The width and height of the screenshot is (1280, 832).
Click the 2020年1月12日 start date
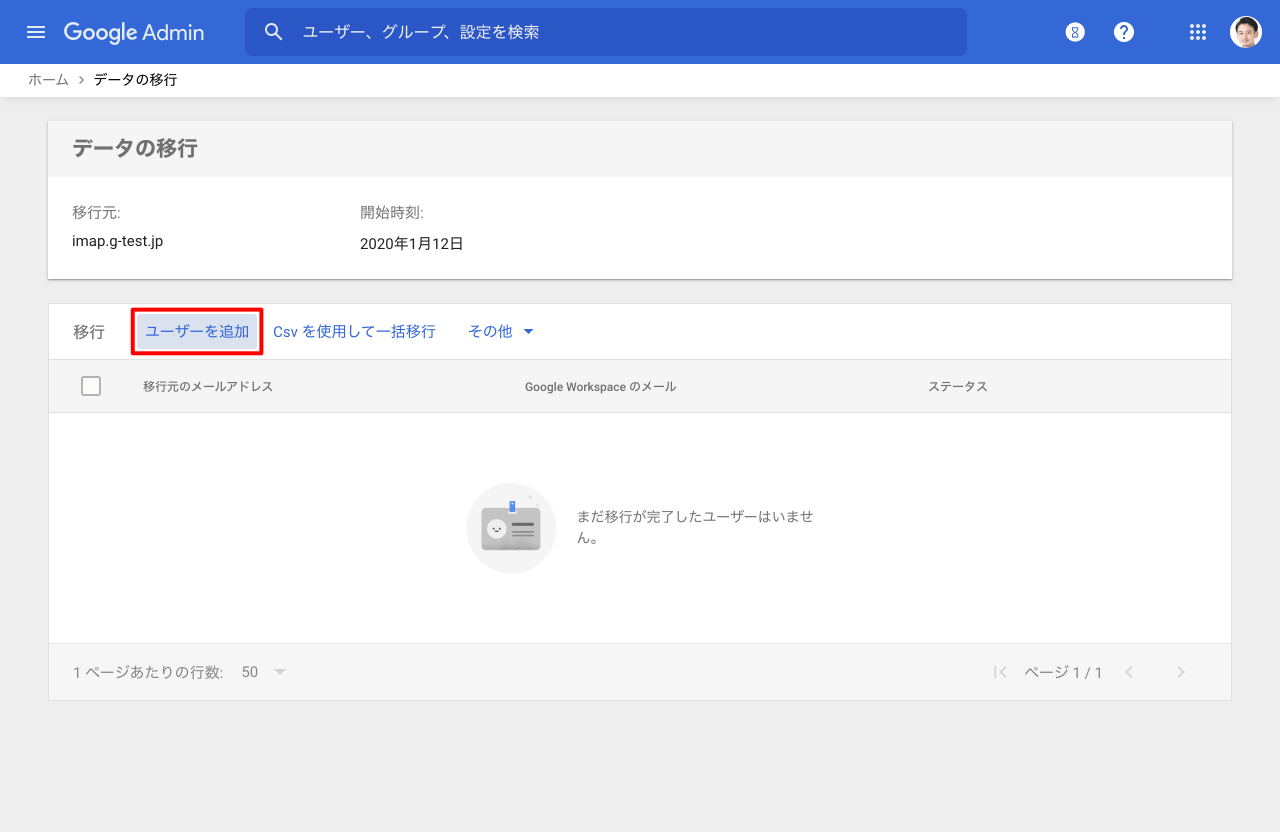coord(412,243)
